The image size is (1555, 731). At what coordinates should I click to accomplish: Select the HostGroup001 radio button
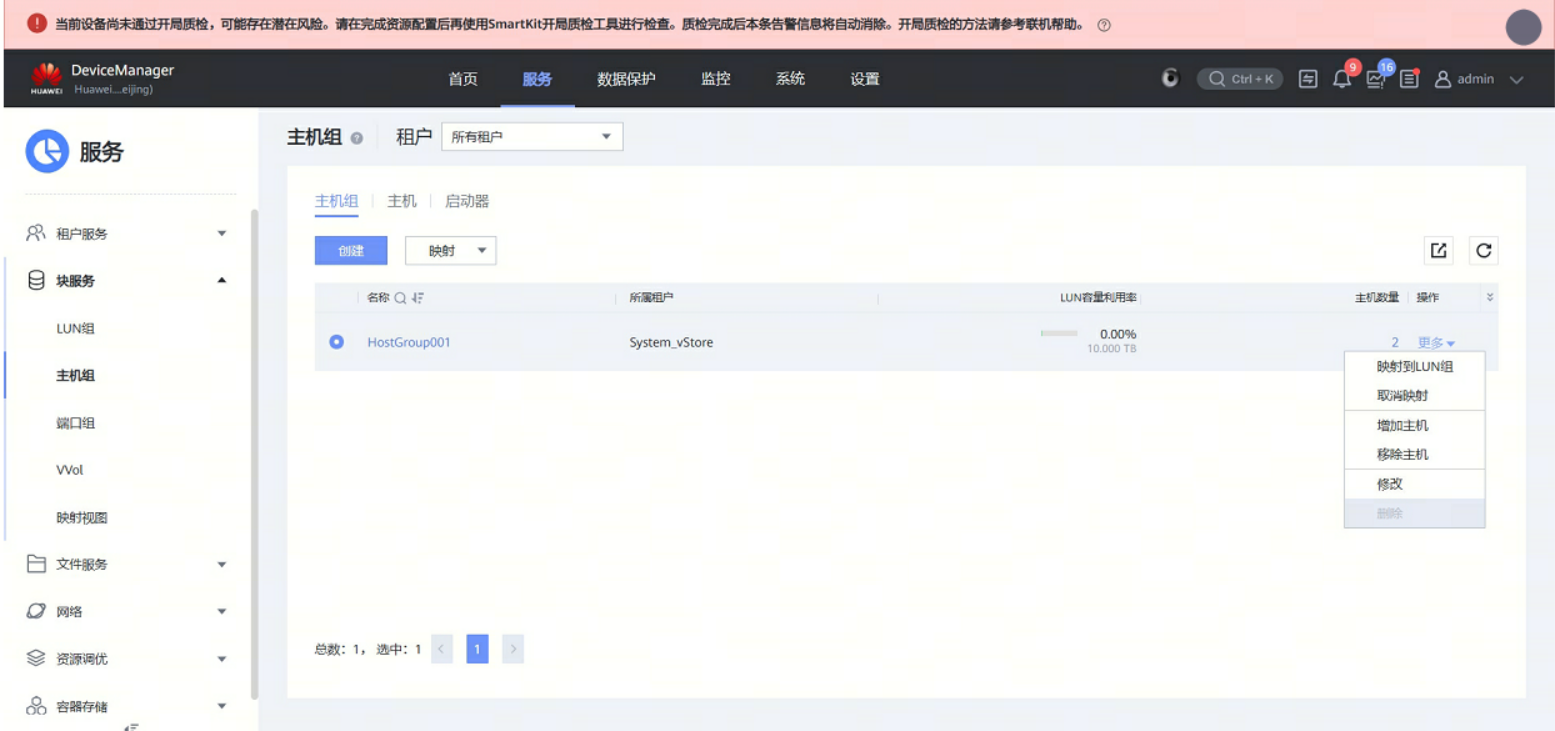point(337,342)
